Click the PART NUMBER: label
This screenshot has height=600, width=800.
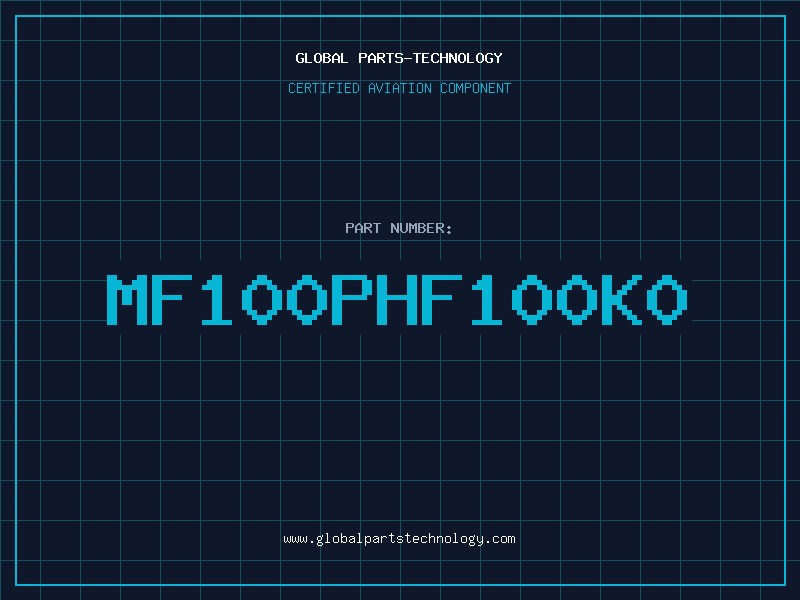click(399, 228)
